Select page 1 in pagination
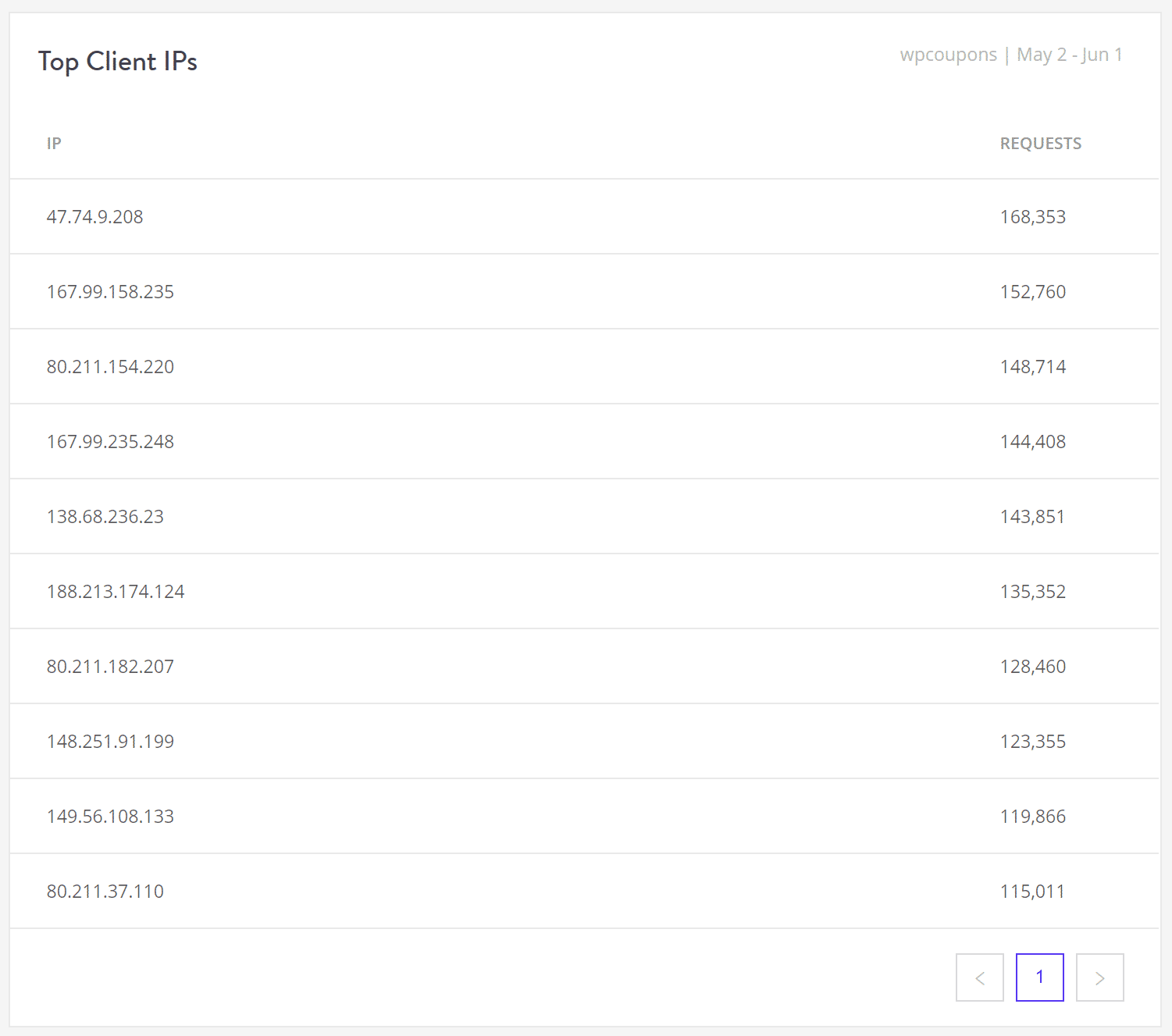 (1039, 977)
